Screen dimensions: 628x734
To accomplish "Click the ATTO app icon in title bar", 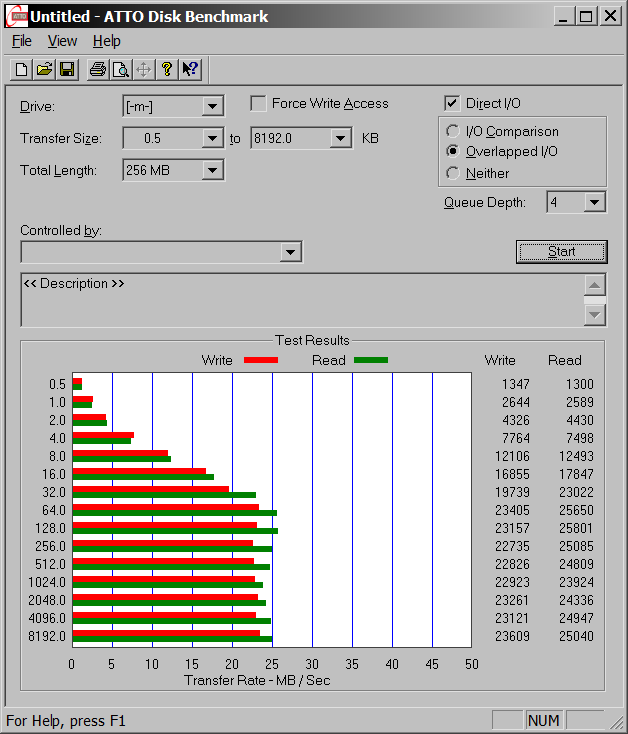I will click(x=15, y=16).
